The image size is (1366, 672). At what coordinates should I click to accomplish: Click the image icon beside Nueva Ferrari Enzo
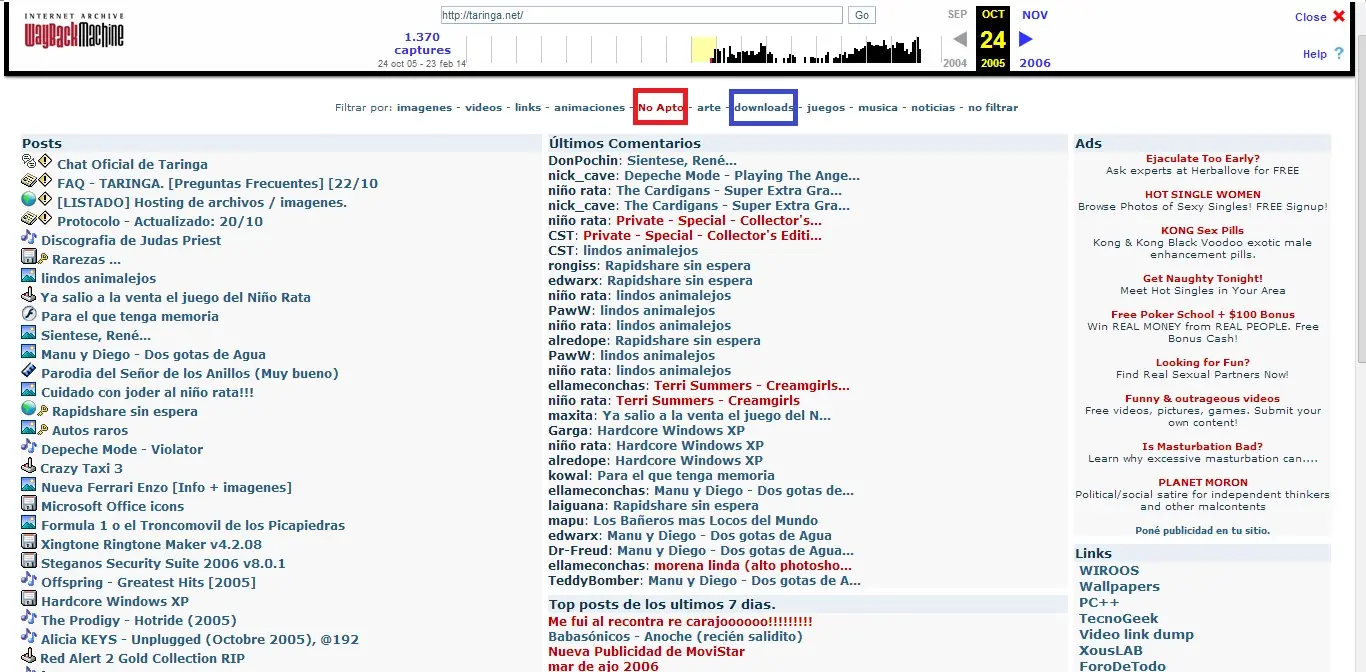(29, 485)
